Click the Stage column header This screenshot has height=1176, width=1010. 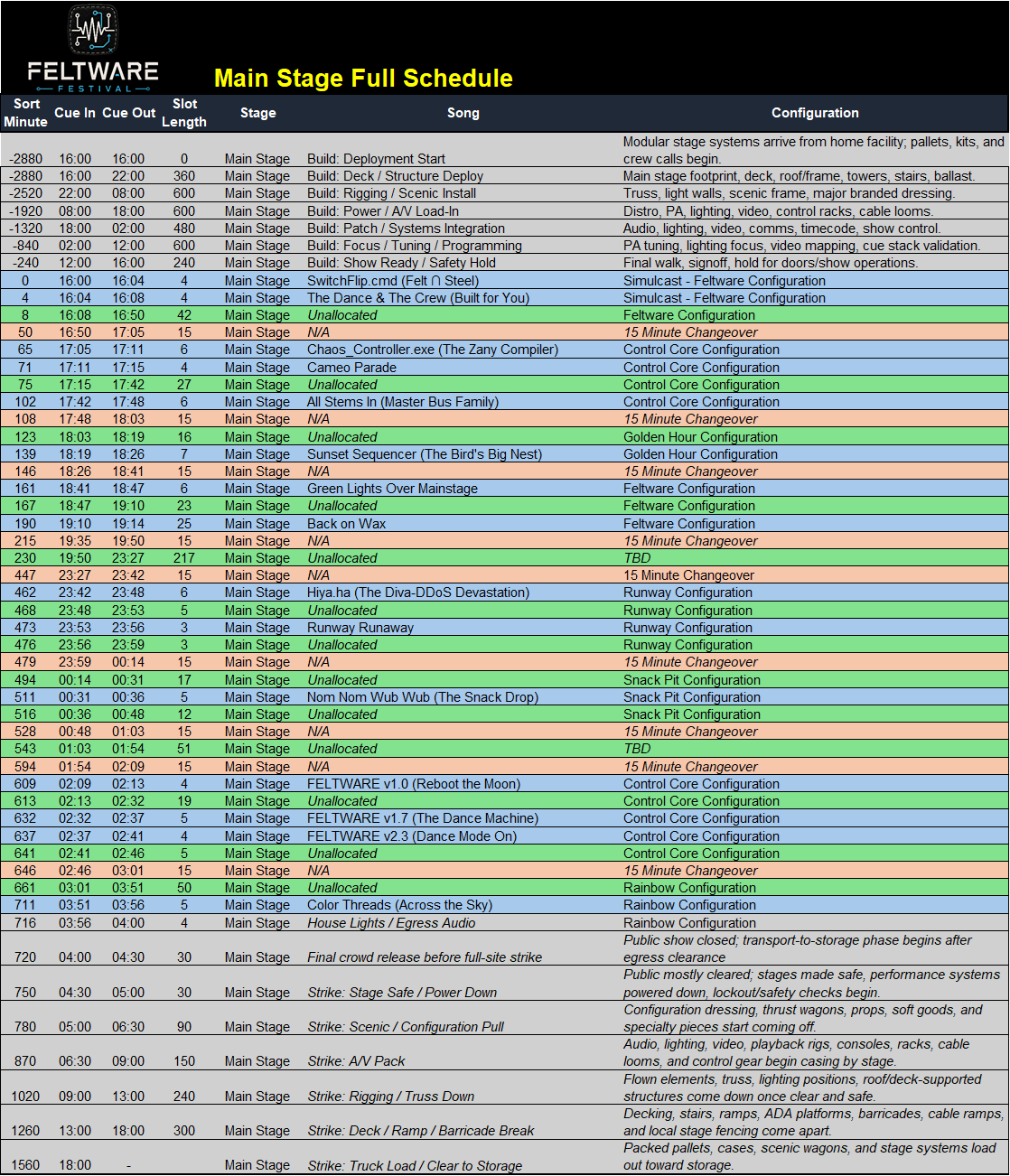(x=258, y=113)
